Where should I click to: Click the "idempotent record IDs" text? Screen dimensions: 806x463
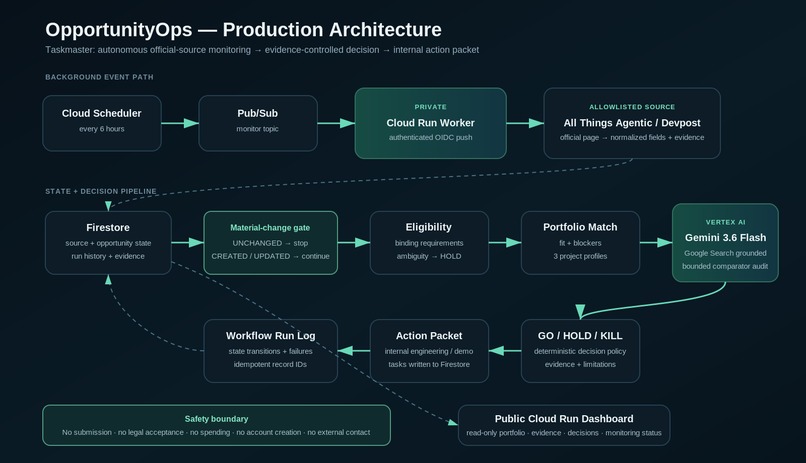[270, 364]
